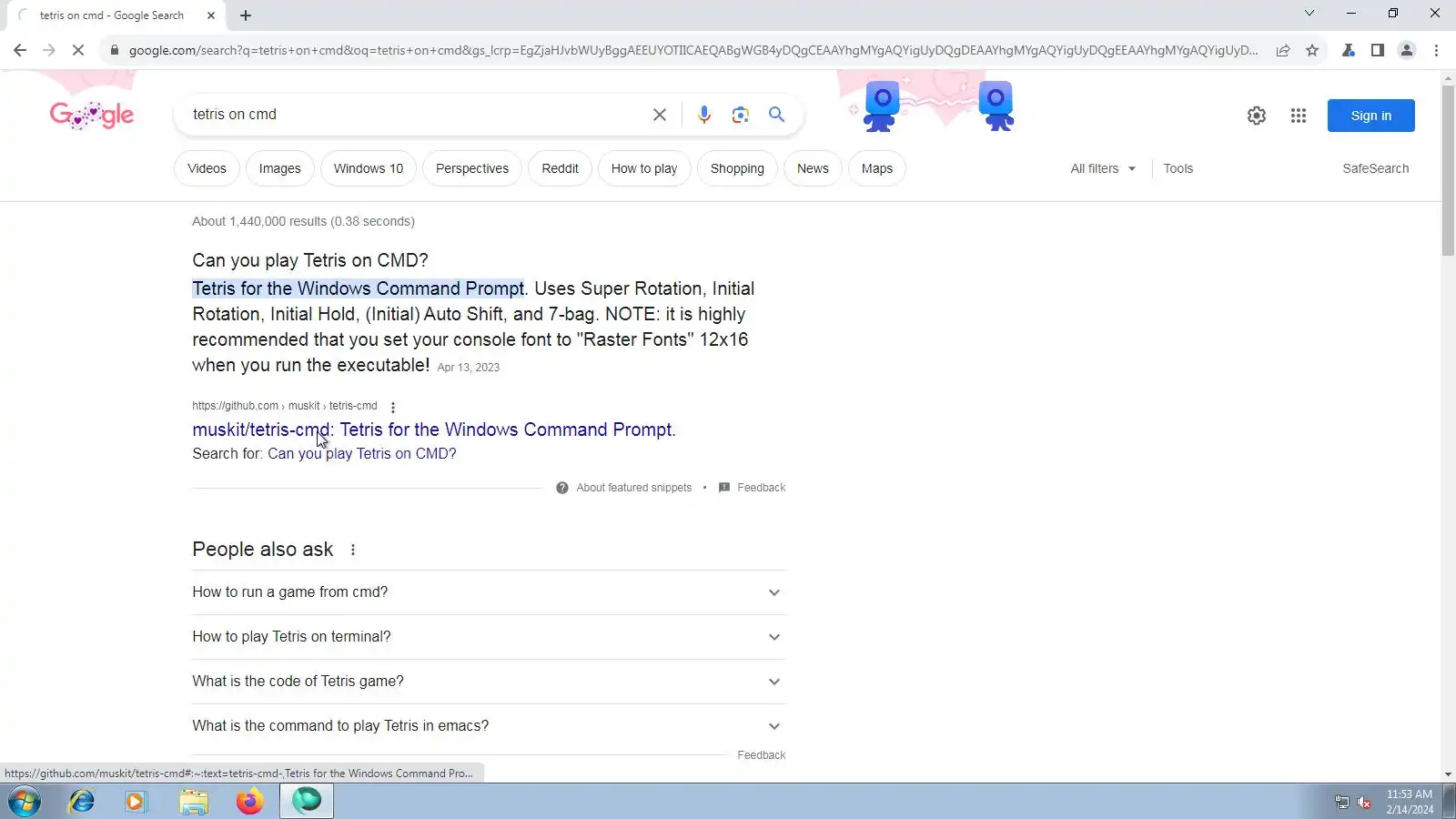
Task: Expand 'How to play Tetris on terminal?'
Action: click(489, 637)
